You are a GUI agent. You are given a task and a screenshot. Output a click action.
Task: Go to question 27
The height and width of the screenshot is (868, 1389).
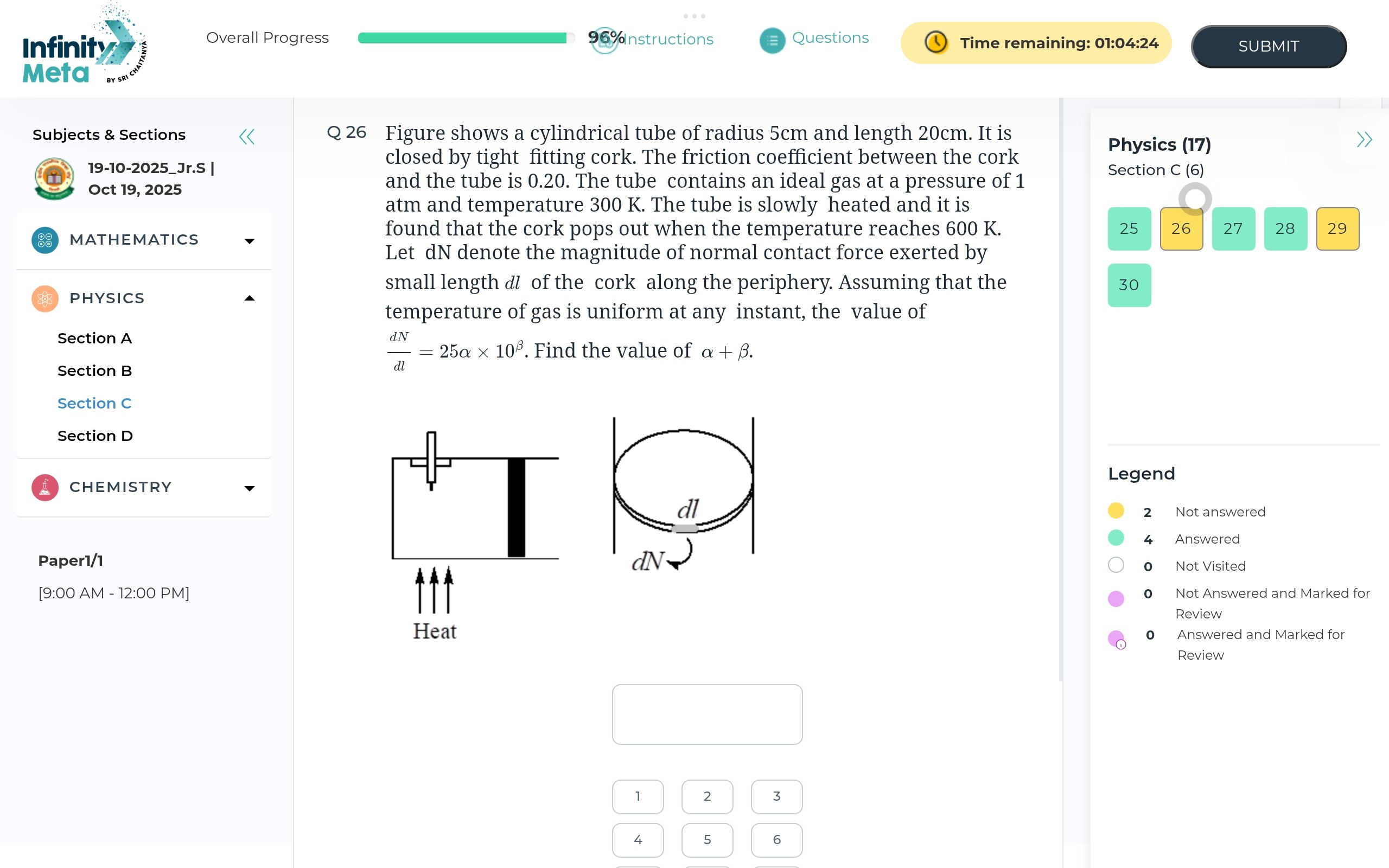click(x=1233, y=228)
